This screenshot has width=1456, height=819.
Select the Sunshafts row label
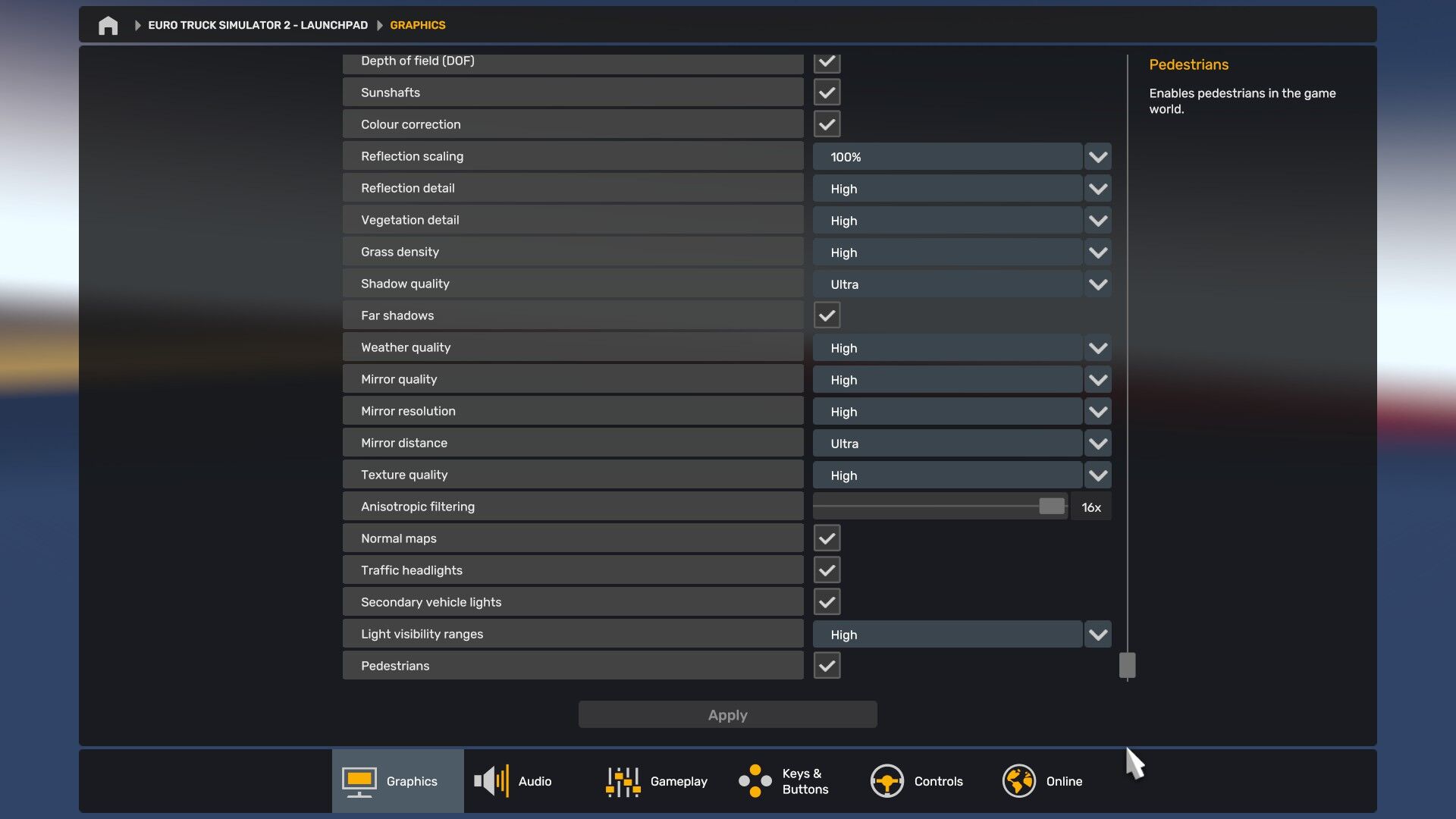coord(573,93)
